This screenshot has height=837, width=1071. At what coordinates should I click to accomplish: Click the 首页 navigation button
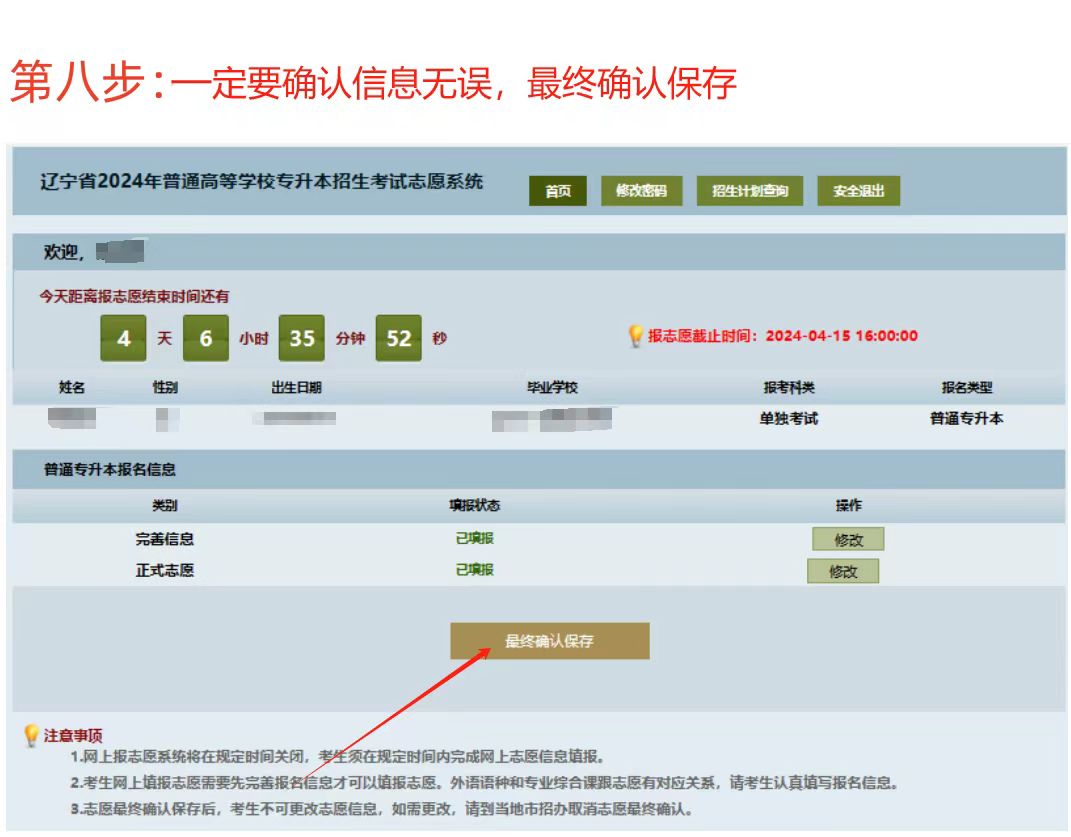tap(558, 191)
